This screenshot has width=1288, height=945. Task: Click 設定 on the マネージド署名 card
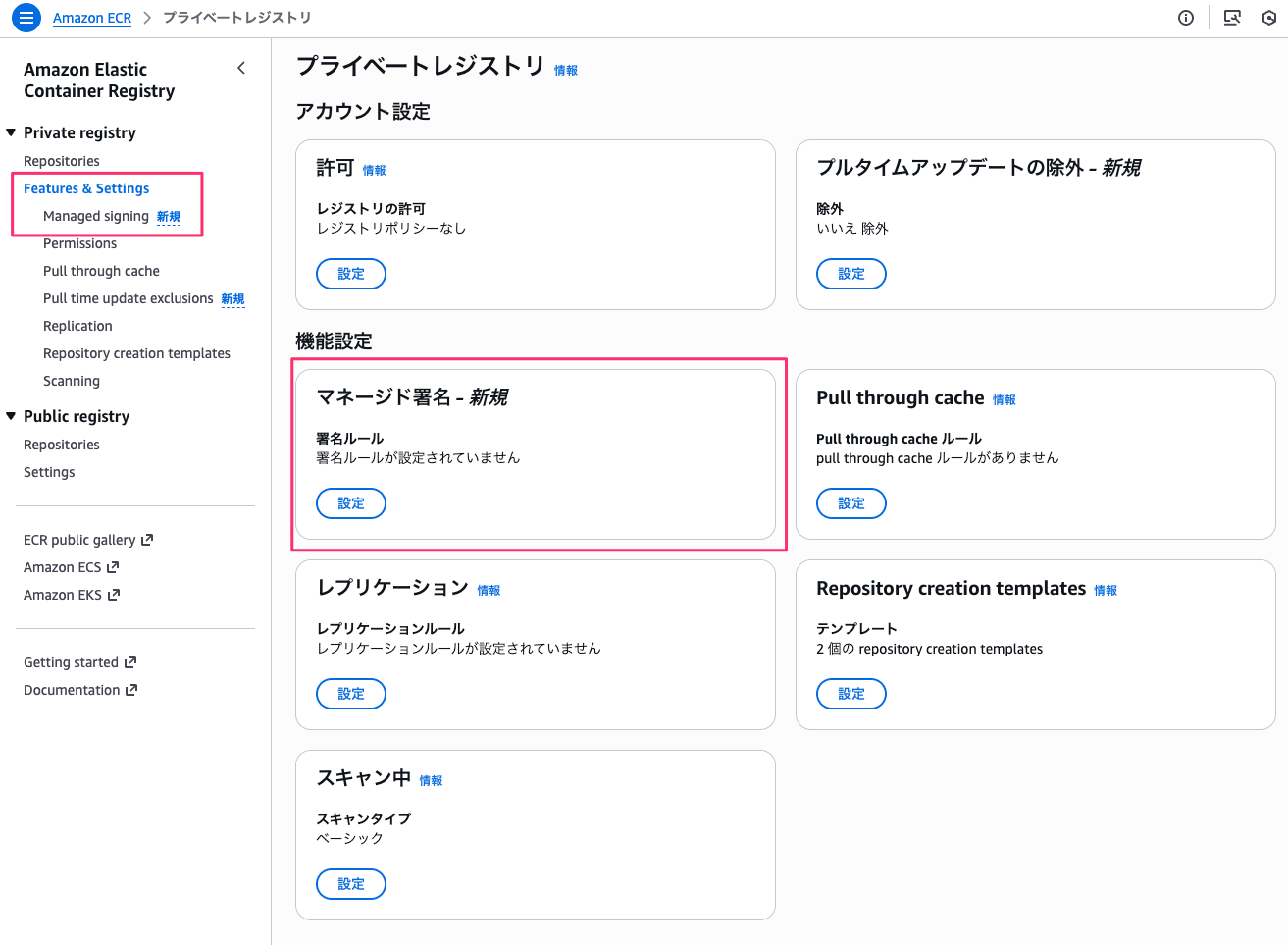350,502
